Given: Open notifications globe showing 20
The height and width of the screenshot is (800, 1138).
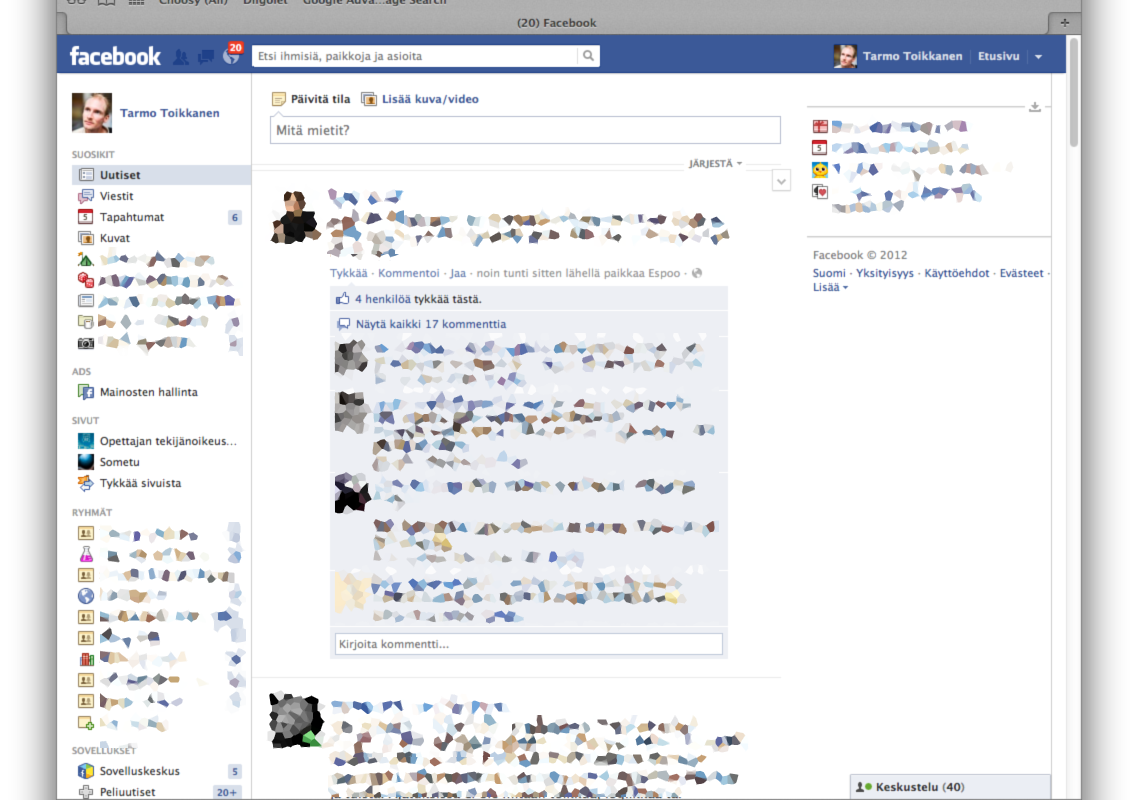Looking at the screenshot, I should (x=232, y=55).
